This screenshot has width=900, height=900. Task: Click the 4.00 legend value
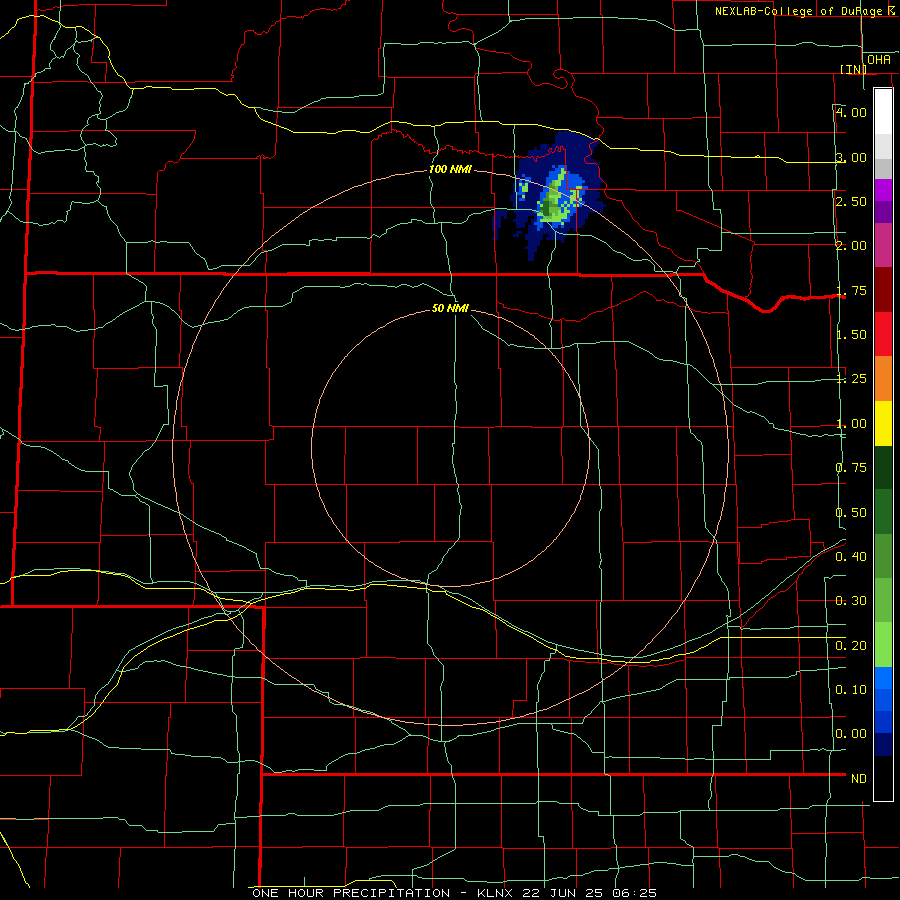pyautogui.click(x=851, y=112)
